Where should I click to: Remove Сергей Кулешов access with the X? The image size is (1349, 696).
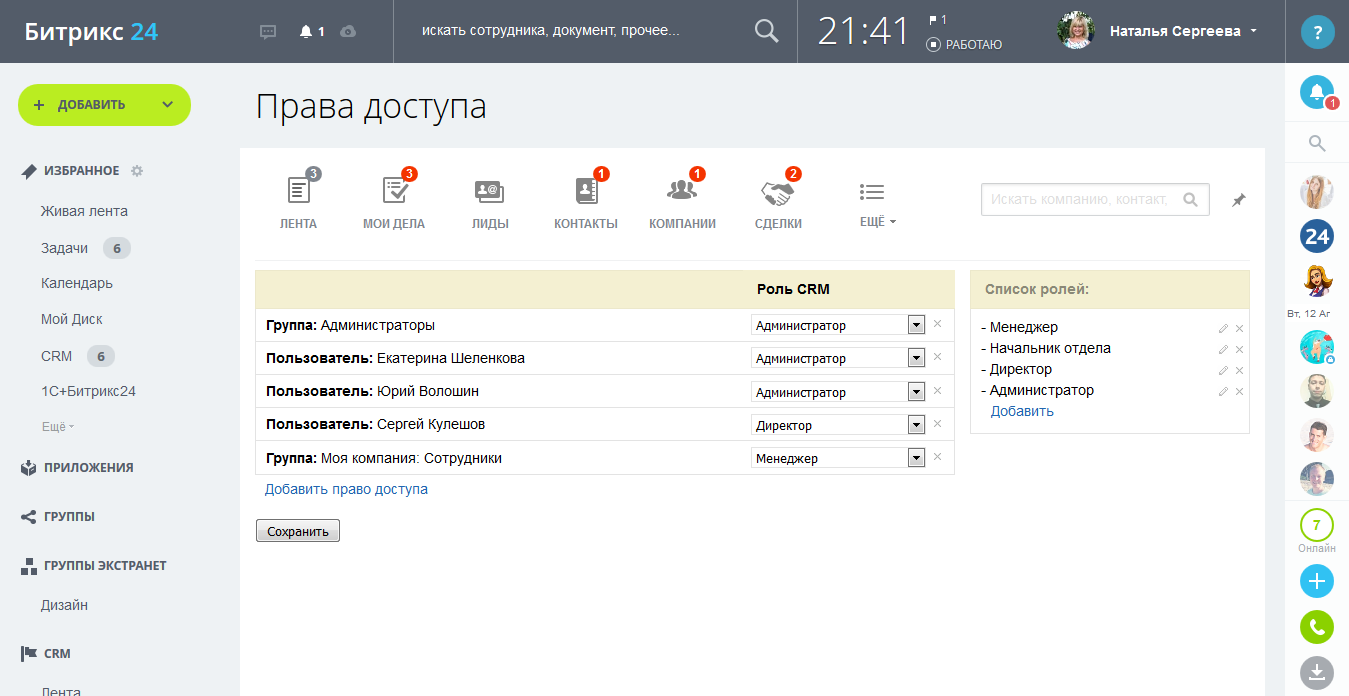[936, 424]
